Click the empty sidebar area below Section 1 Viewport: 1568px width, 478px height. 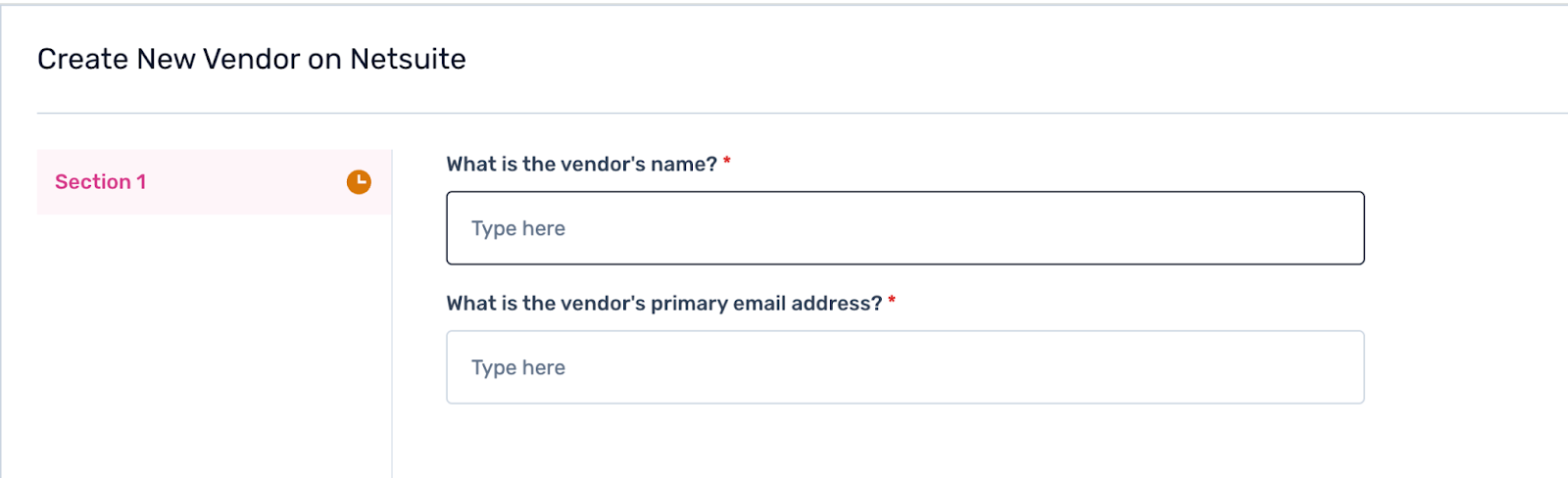214,343
